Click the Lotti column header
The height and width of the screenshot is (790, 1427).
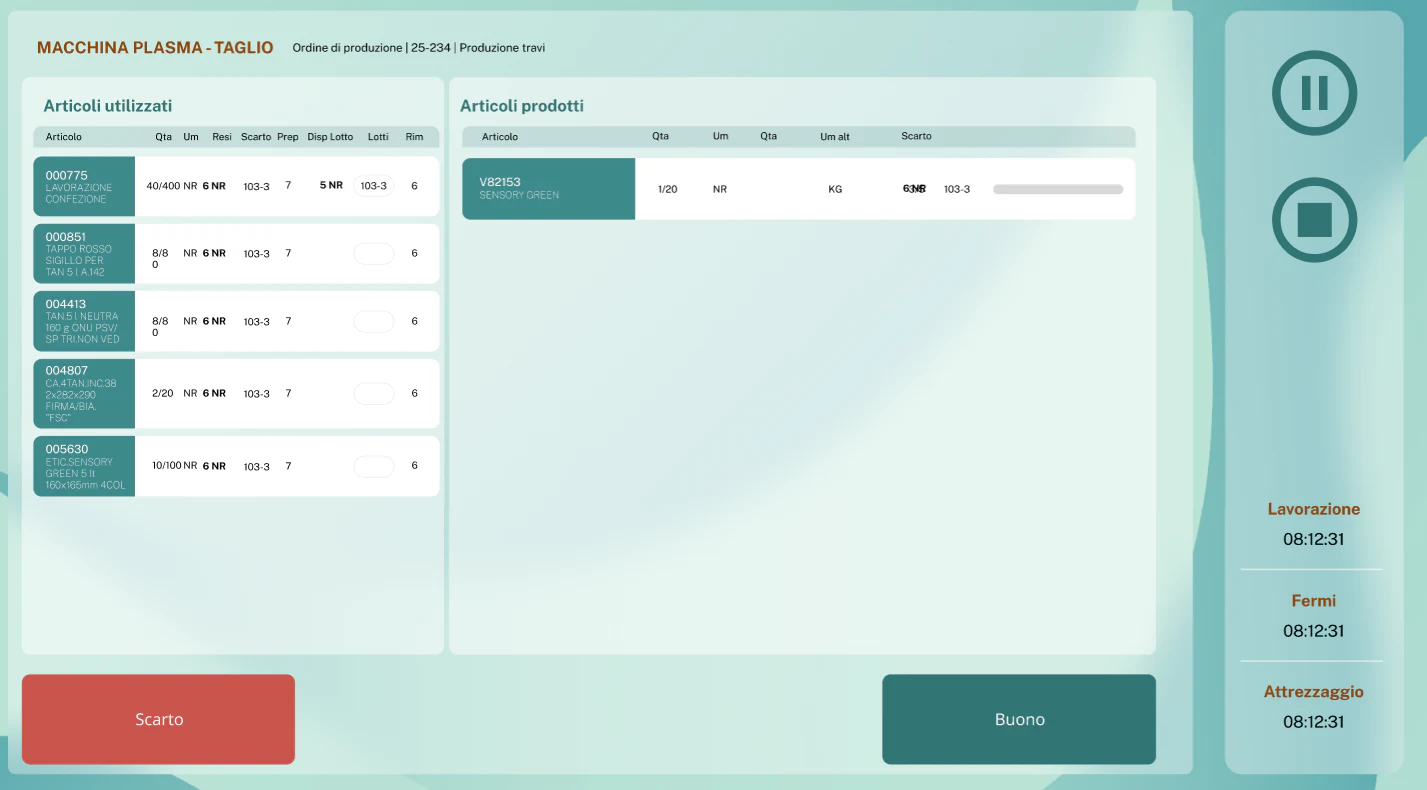tap(378, 137)
